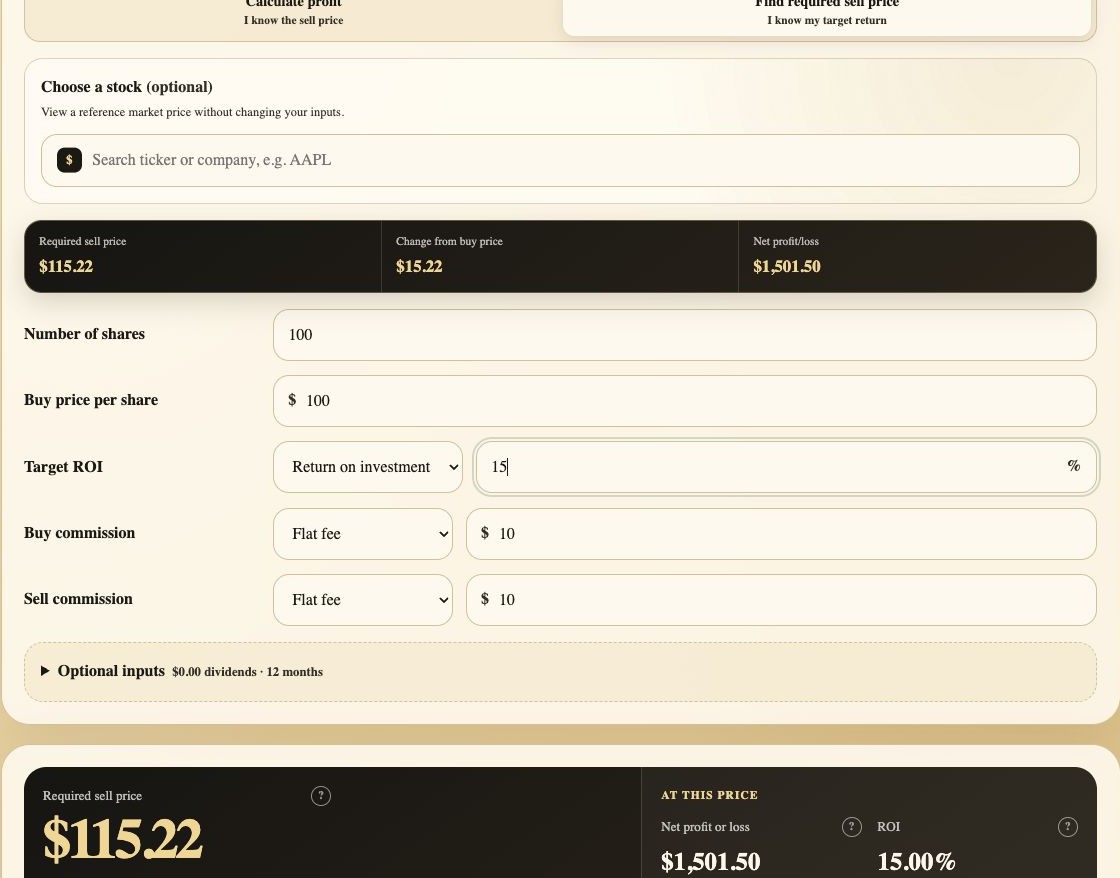Click the Number of shares input
The image size is (1120, 878).
pos(684,335)
